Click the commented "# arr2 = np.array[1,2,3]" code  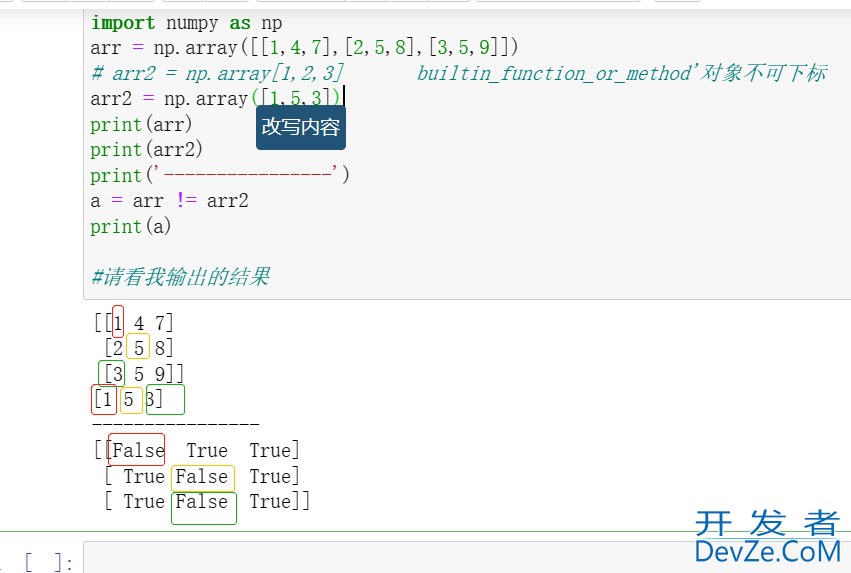coord(217,73)
